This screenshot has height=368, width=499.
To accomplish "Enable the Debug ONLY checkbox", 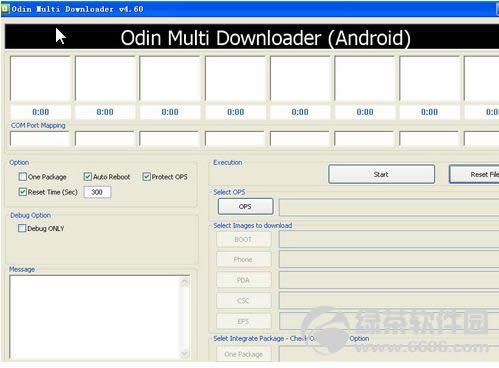I will 22,228.
